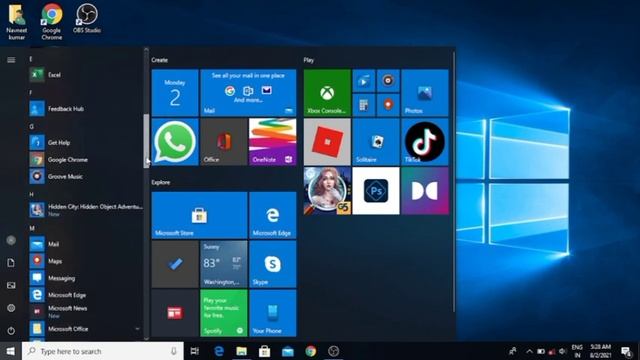Jump to apps by letter M header
The width and height of the screenshot is (640, 360).
click(x=32, y=228)
